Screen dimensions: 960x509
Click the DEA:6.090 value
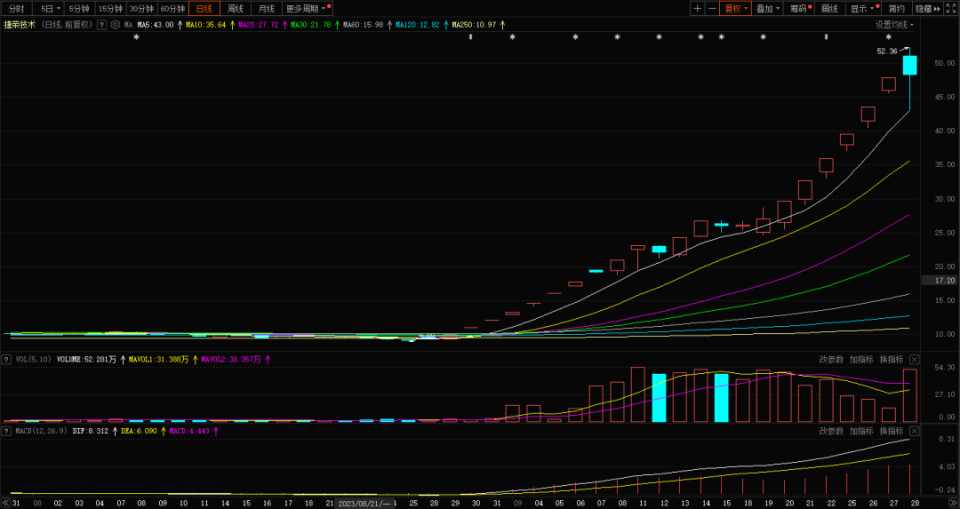(138, 431)
